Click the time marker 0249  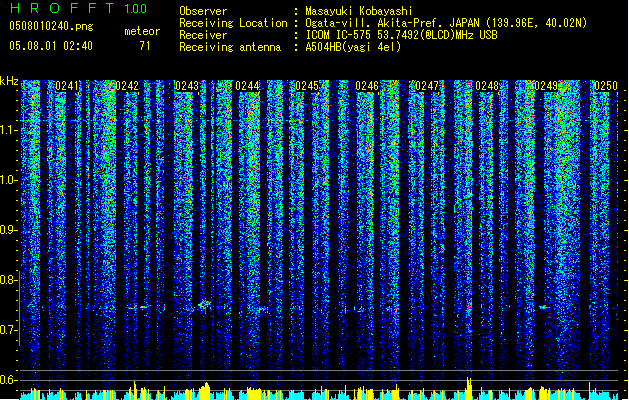[546, 86]
